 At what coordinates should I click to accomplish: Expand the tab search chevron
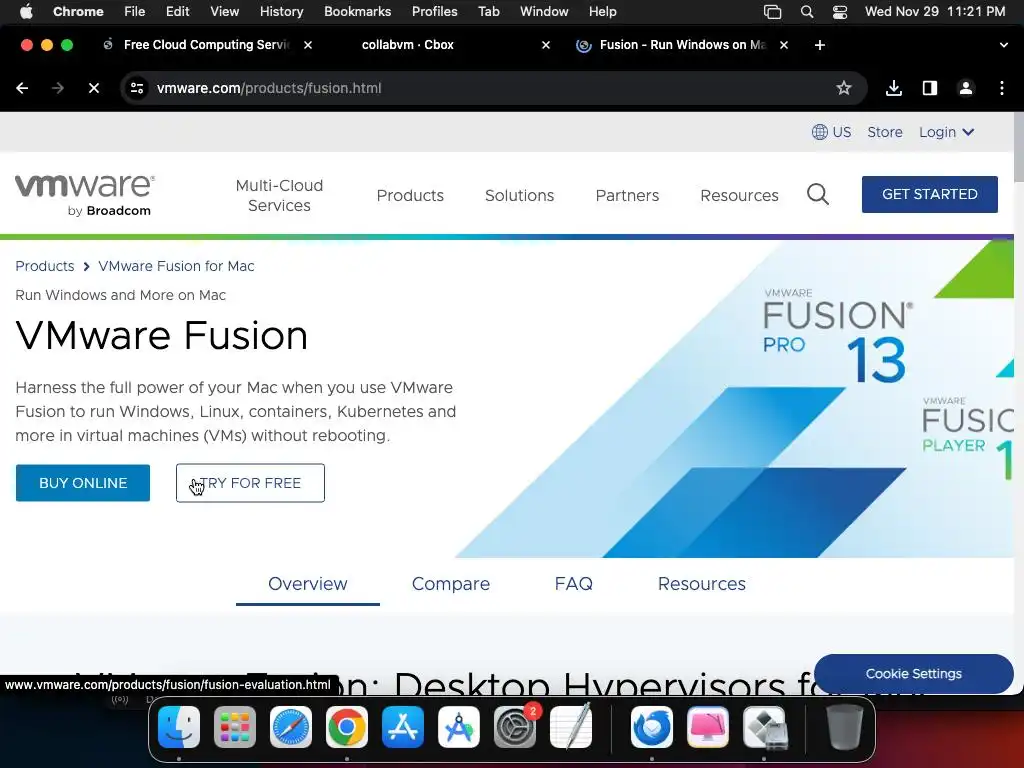coord(1004,45)
